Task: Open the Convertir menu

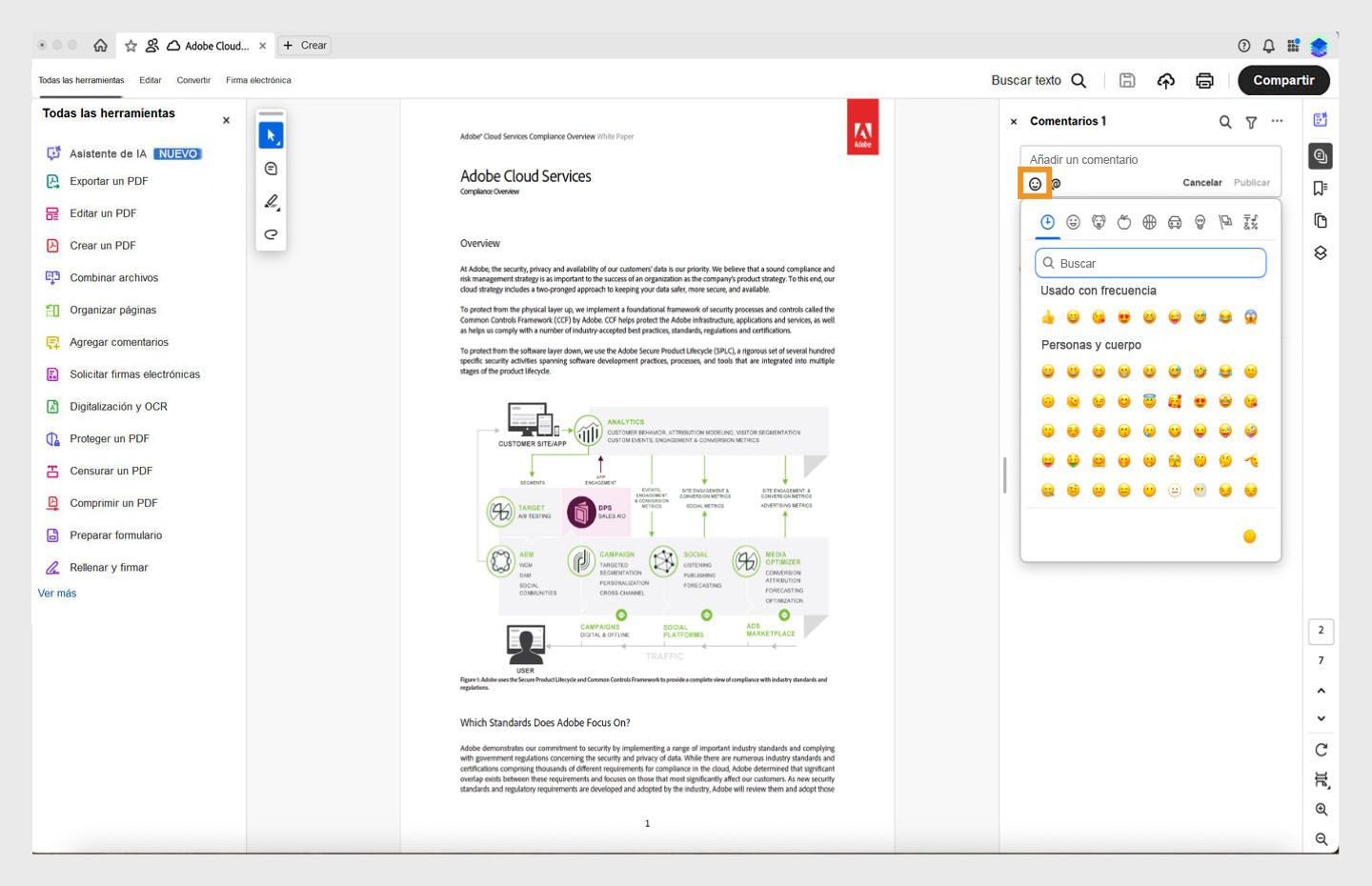Action: tap(193, 80)
